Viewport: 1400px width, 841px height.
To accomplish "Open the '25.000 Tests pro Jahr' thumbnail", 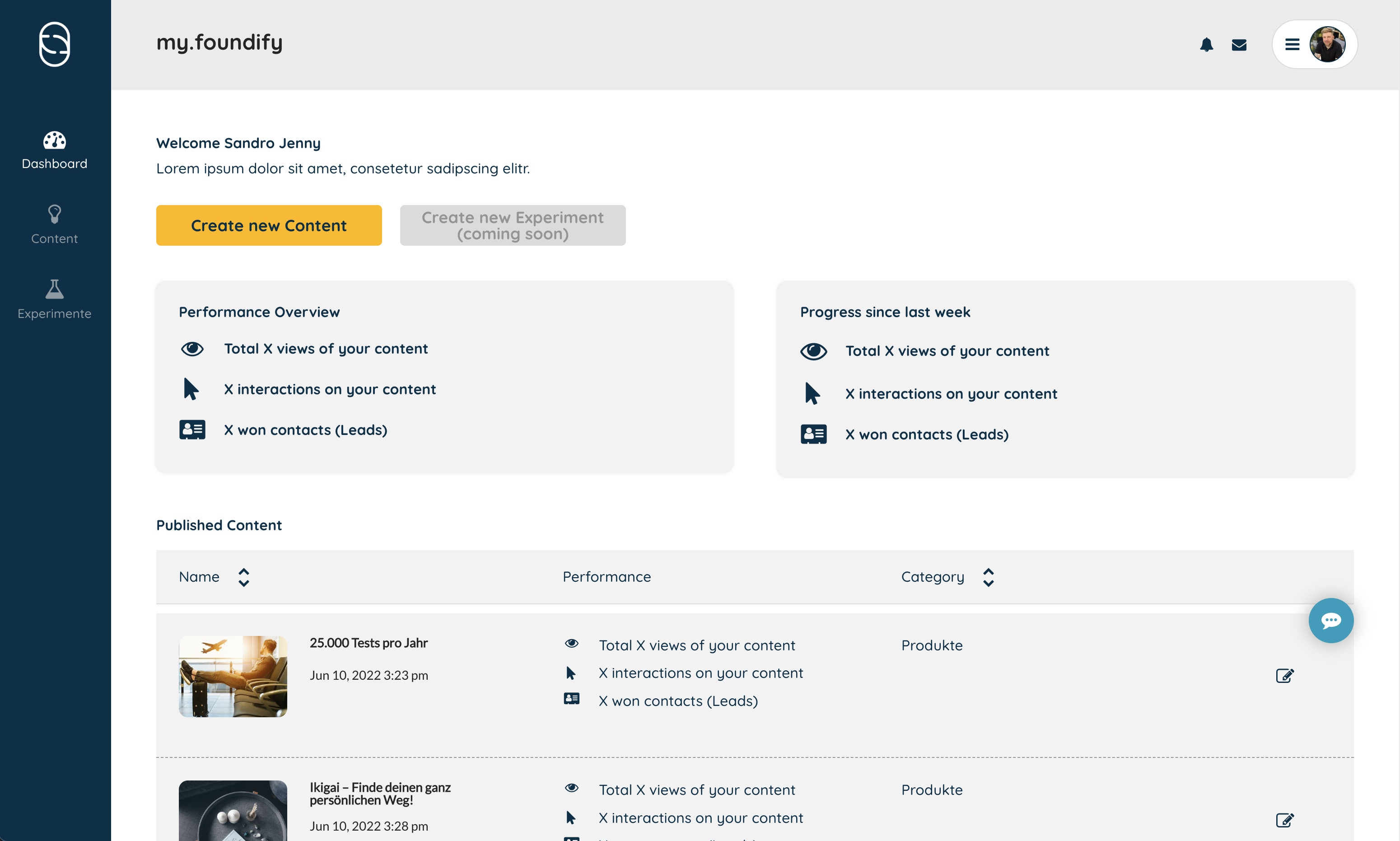I will (x=232, y=676).
